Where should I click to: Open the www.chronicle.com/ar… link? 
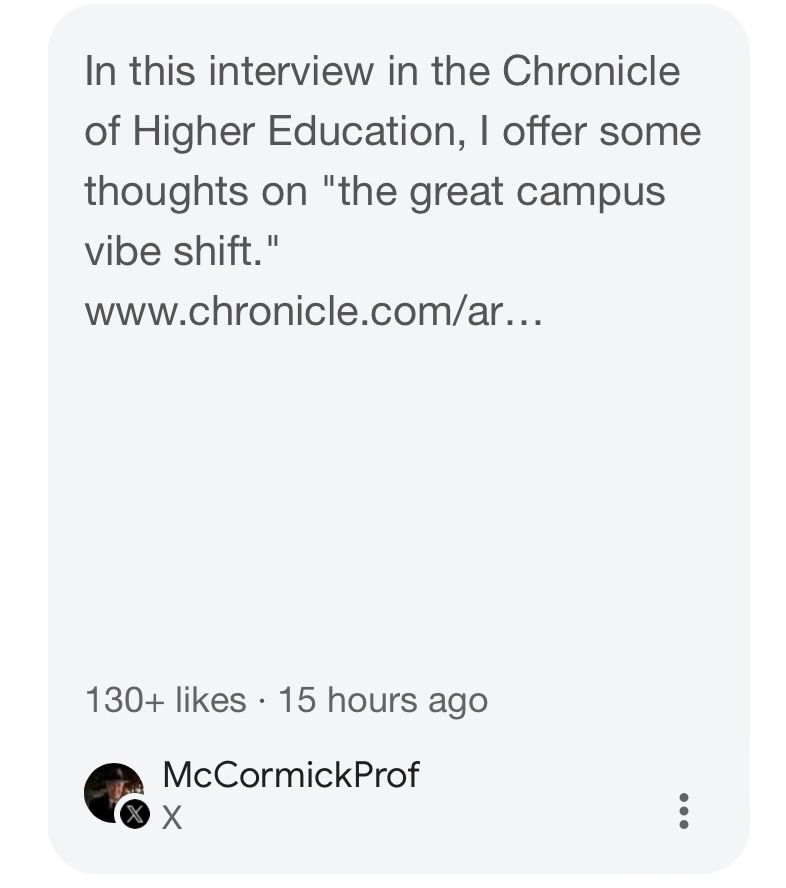(313, 311)
